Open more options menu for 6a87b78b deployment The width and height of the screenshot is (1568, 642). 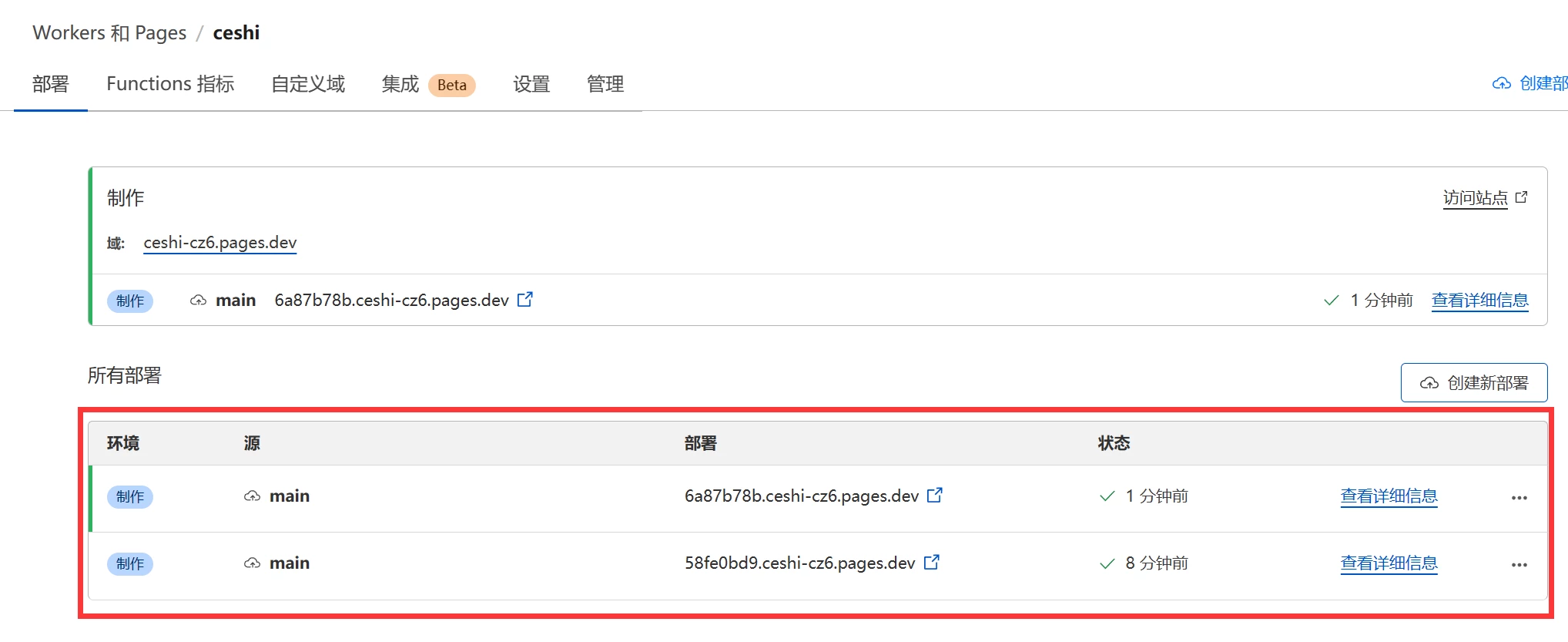tap(1519, 498)
